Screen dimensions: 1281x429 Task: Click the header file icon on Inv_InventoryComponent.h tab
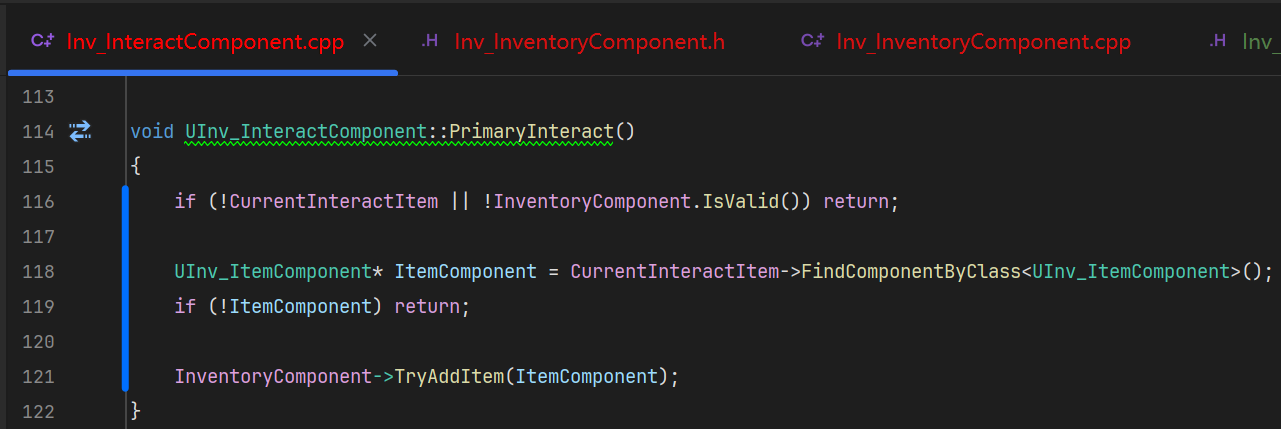click(x=430, y=41)
